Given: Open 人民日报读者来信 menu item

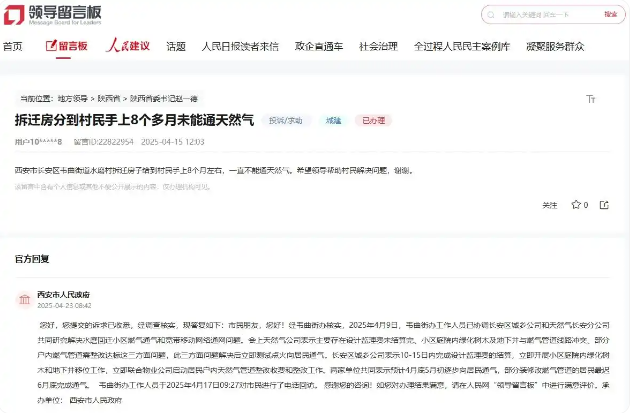Looking at the screenshot, I should point(240,47).
